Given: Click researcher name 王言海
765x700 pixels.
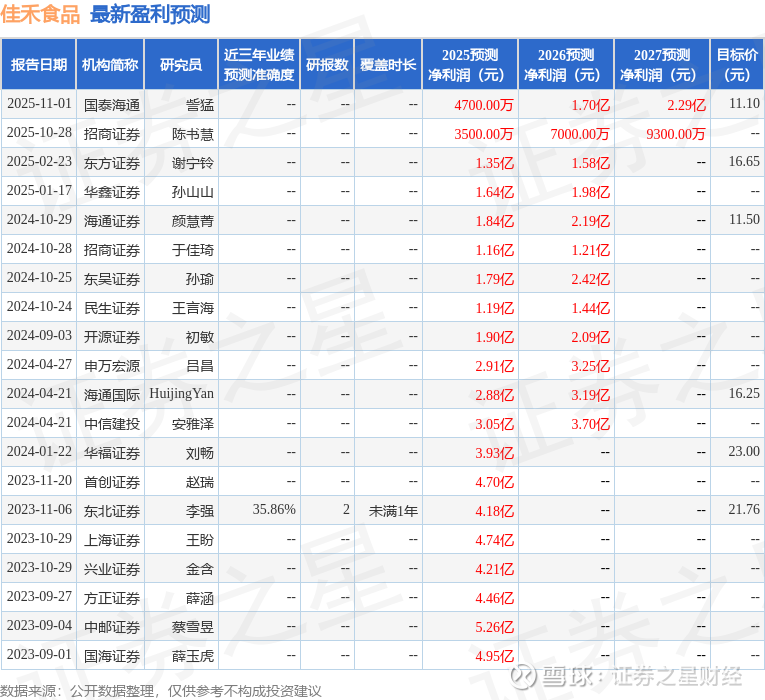Looking at the screenshot, I should click(x=193, y=308).
